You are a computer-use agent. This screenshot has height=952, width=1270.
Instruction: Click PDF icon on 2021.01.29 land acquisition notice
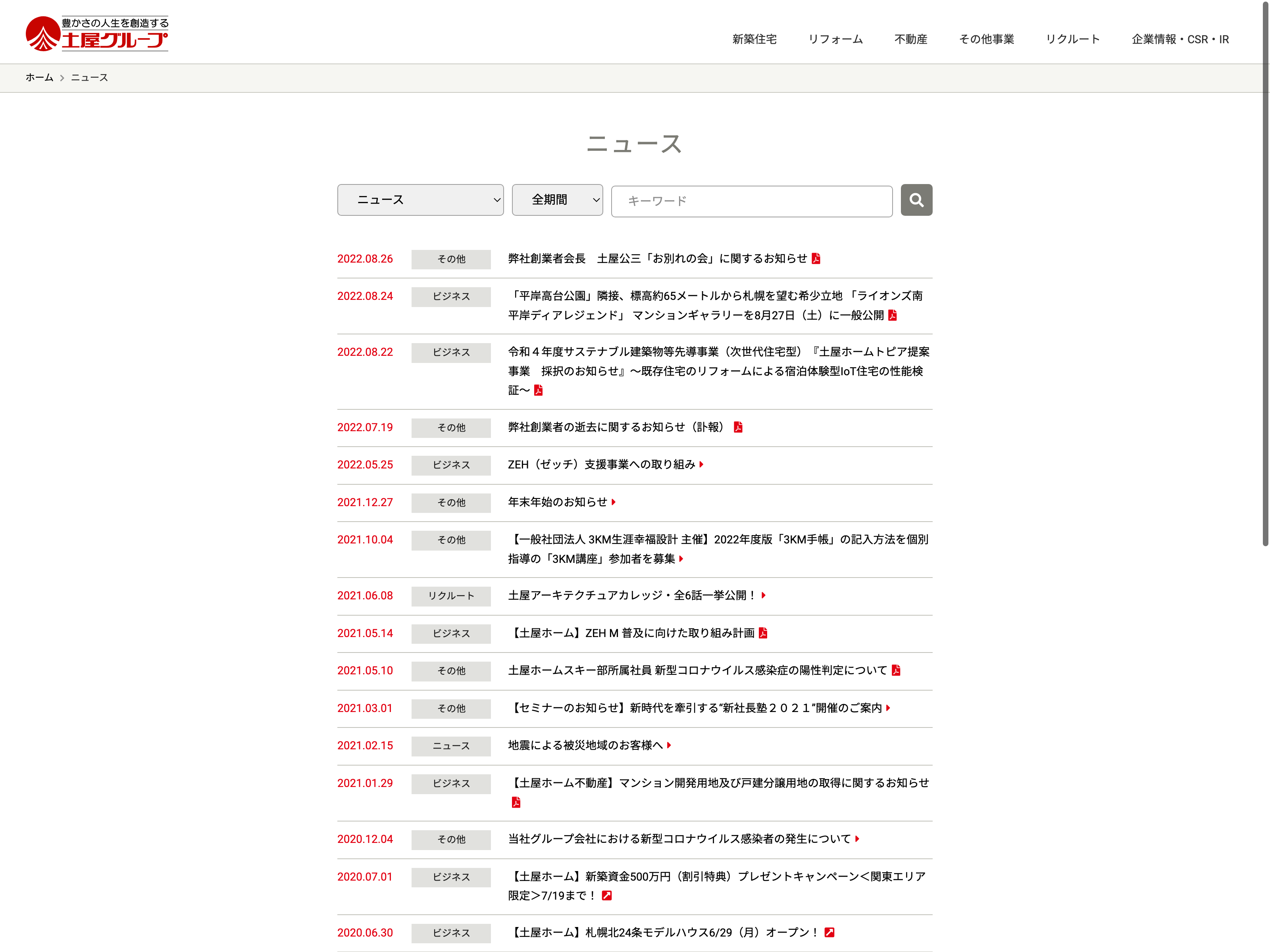(x=516, y=802)
